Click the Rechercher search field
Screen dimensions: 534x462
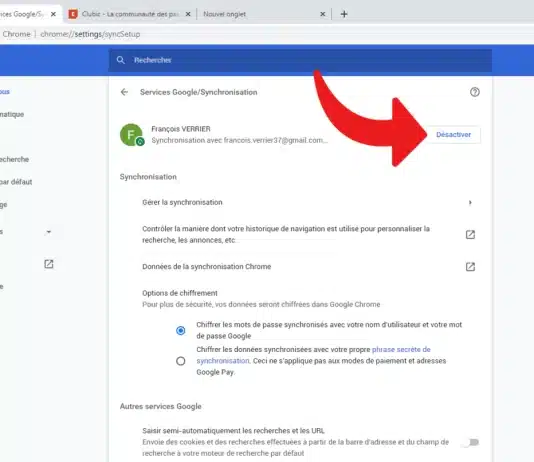[x=300, y=60]
